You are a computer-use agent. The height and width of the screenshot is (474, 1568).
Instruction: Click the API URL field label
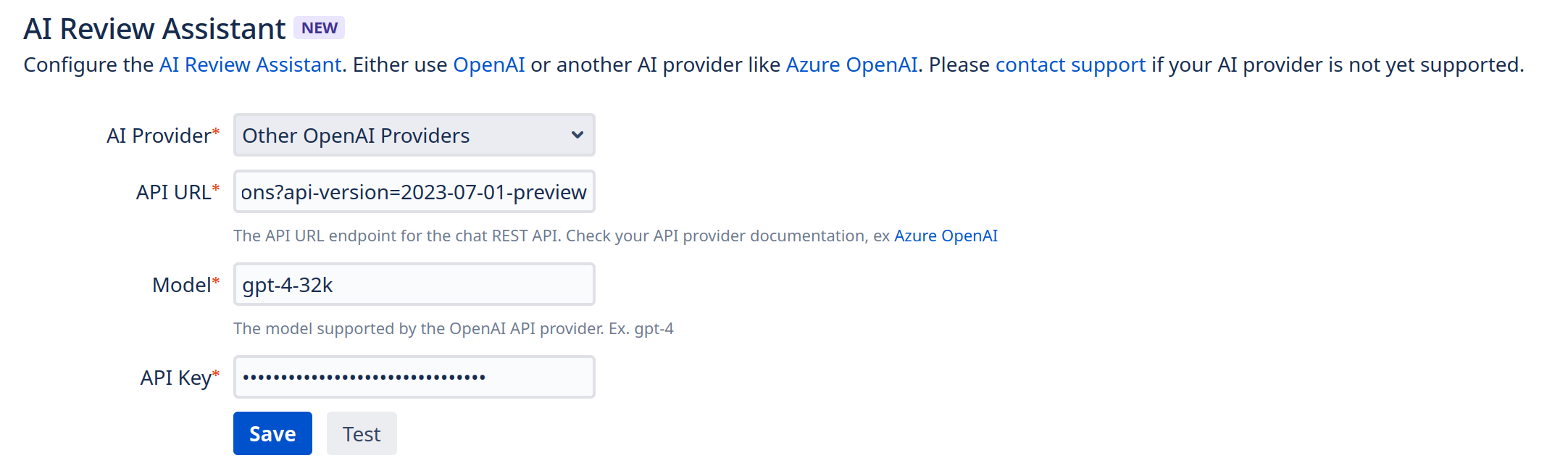coord(174,193)
